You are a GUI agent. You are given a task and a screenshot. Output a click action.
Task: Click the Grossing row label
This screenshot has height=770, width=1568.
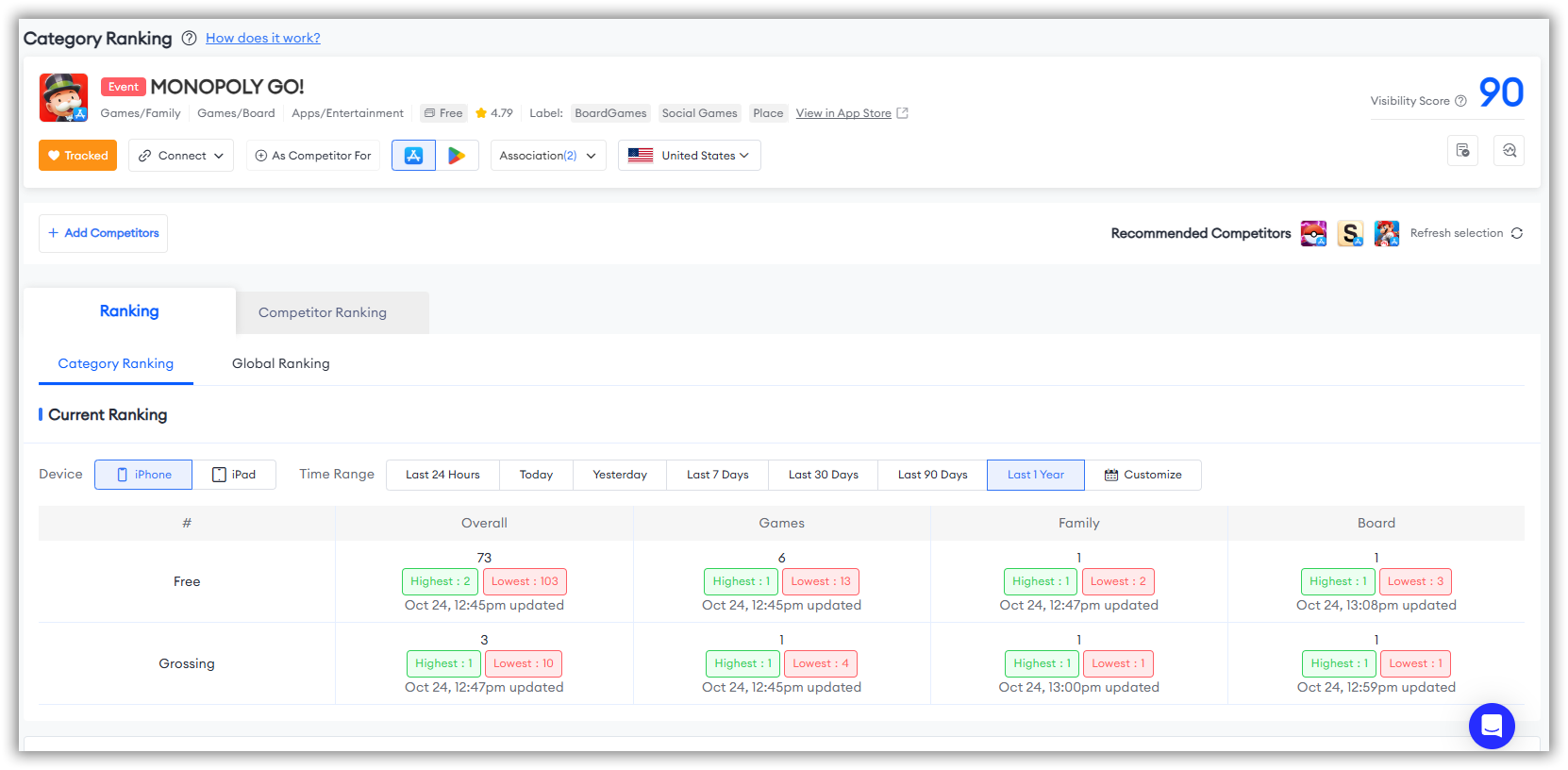[187, 664]
